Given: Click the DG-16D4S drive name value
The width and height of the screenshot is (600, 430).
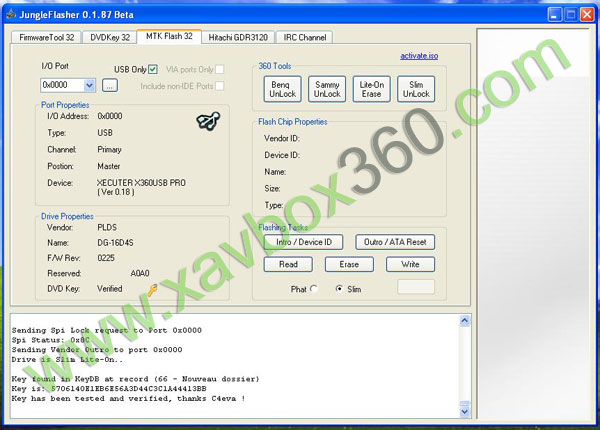Looking at the screenshot, I should pos(116,243).
